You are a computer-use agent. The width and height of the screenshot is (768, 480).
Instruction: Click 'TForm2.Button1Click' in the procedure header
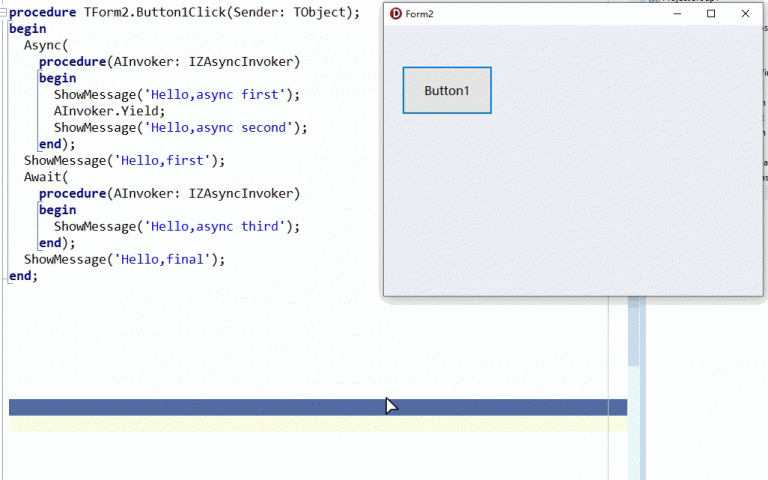coord(155,12)
